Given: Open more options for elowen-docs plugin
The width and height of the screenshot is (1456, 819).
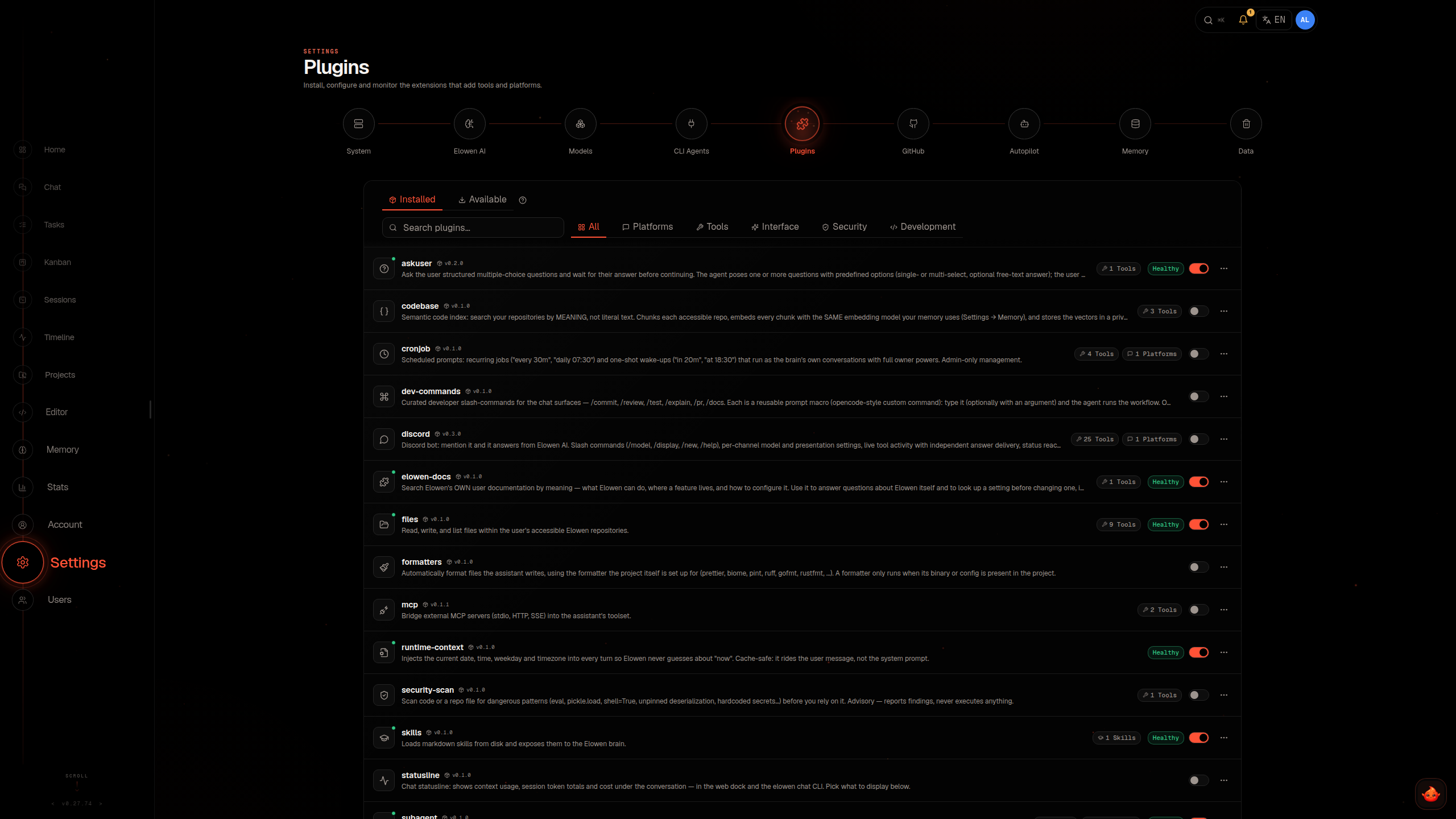Looking at the screenshot, I should [1224, 482].
